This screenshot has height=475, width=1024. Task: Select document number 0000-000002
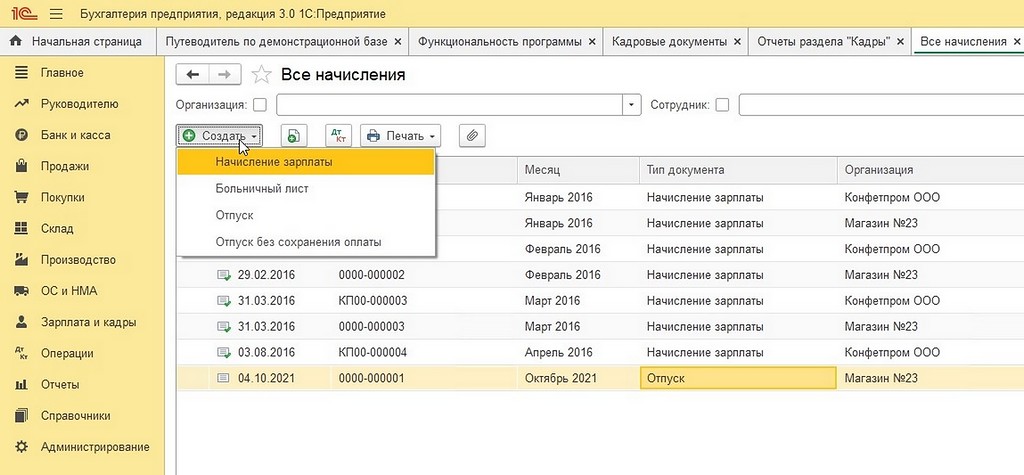point(371,275)
